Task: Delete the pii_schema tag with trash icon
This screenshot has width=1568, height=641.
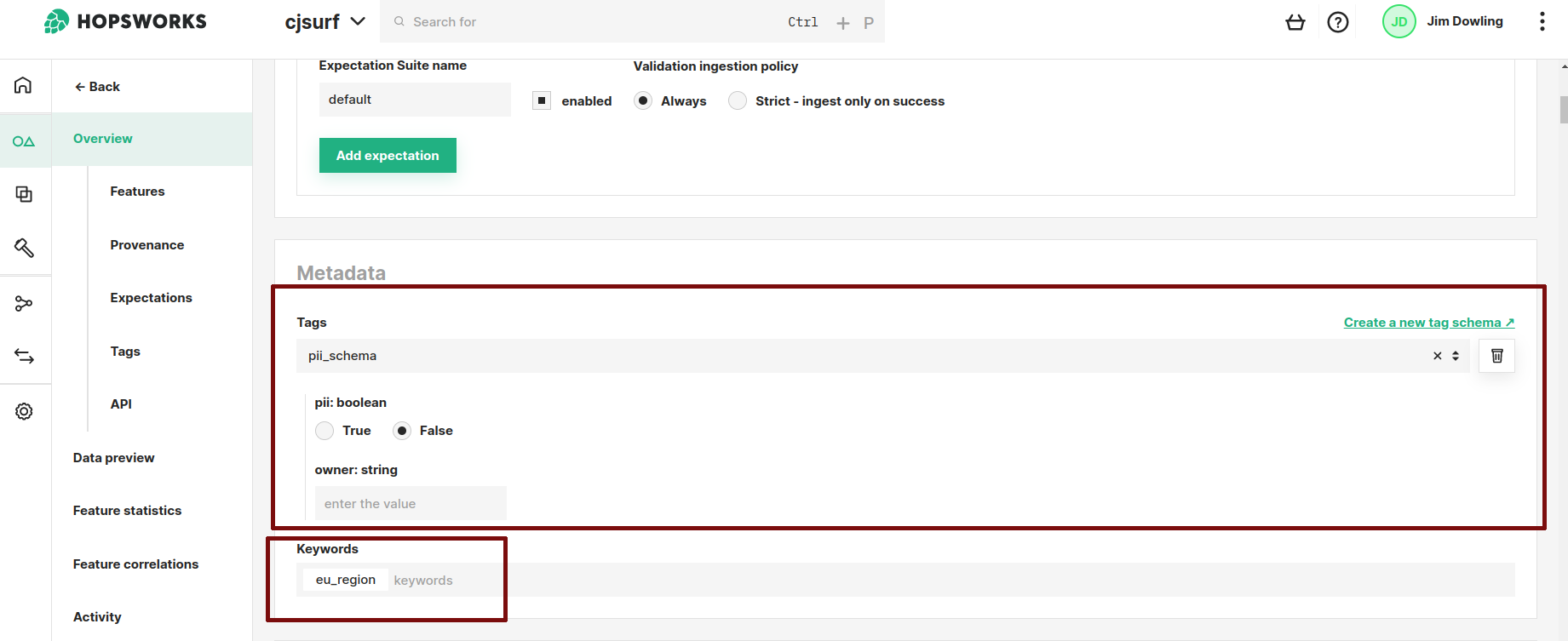Action: [x=1496, y=356]
